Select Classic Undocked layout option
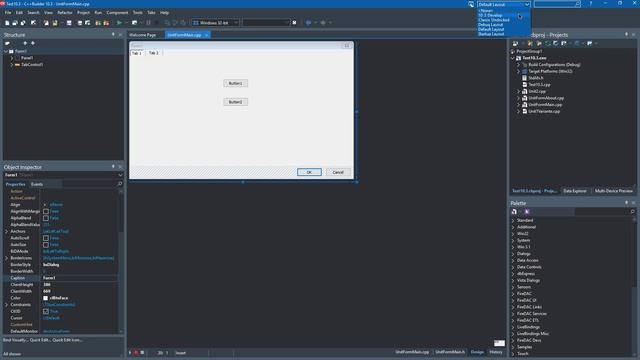This screenshot has width=640, height=360. (x=493, y=20)
